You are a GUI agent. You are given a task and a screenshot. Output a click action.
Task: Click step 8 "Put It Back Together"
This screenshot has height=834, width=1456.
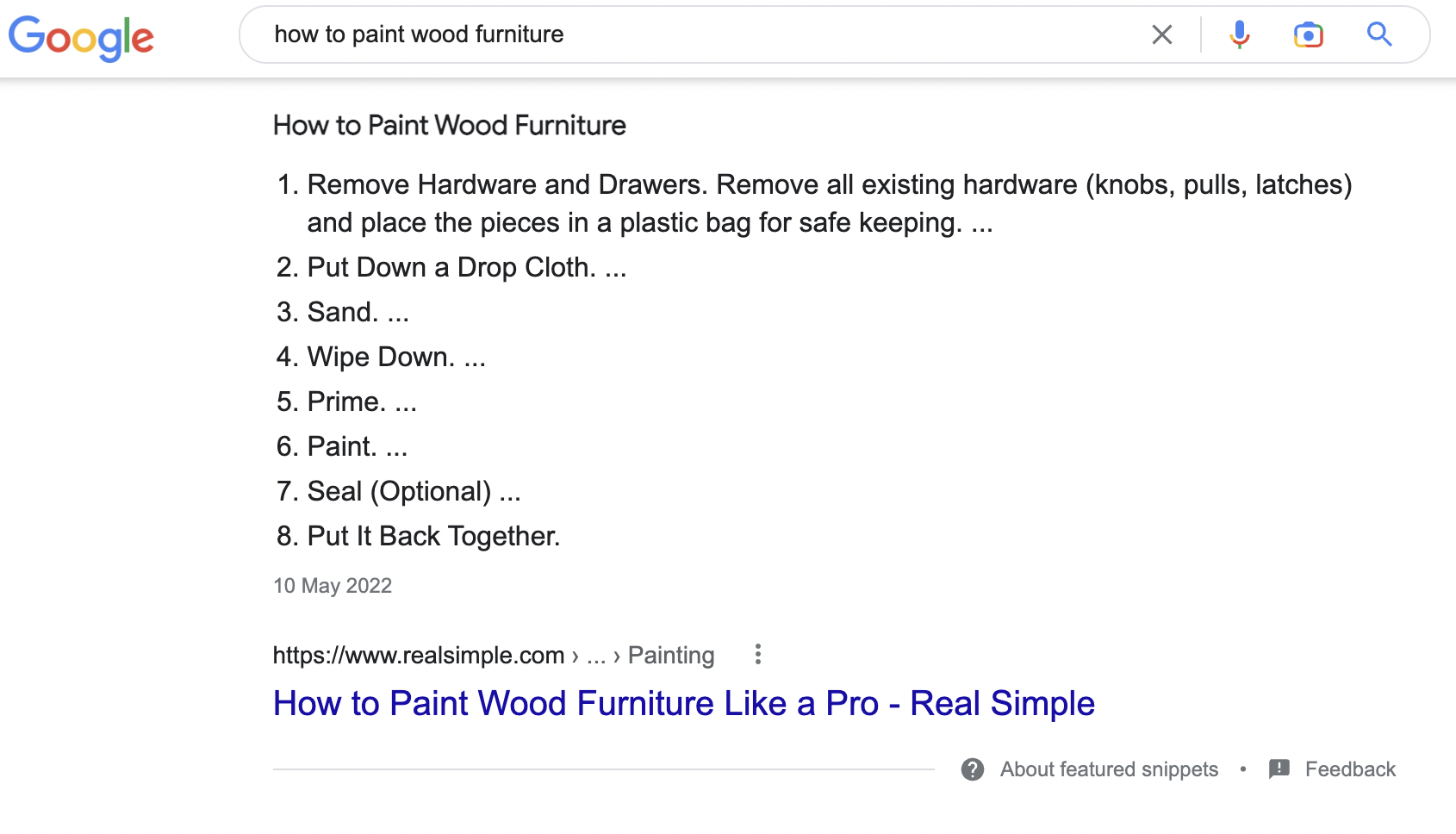433,536
